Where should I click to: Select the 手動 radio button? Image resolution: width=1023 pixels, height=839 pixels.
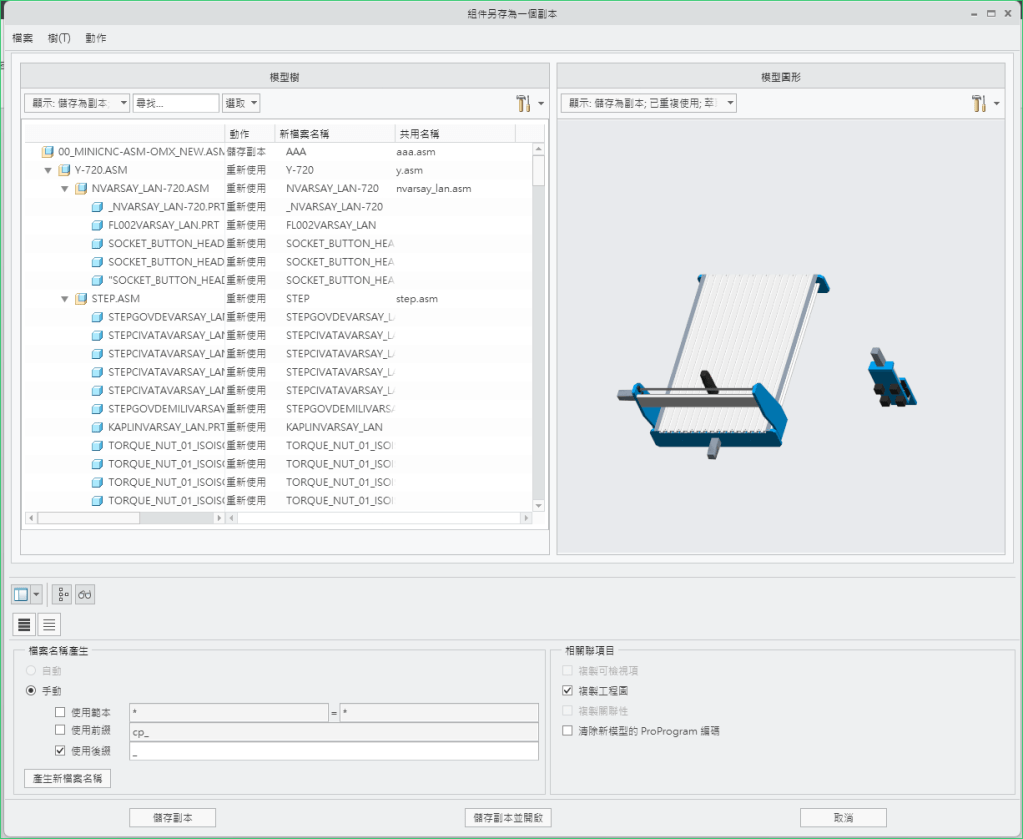point(31,690)
